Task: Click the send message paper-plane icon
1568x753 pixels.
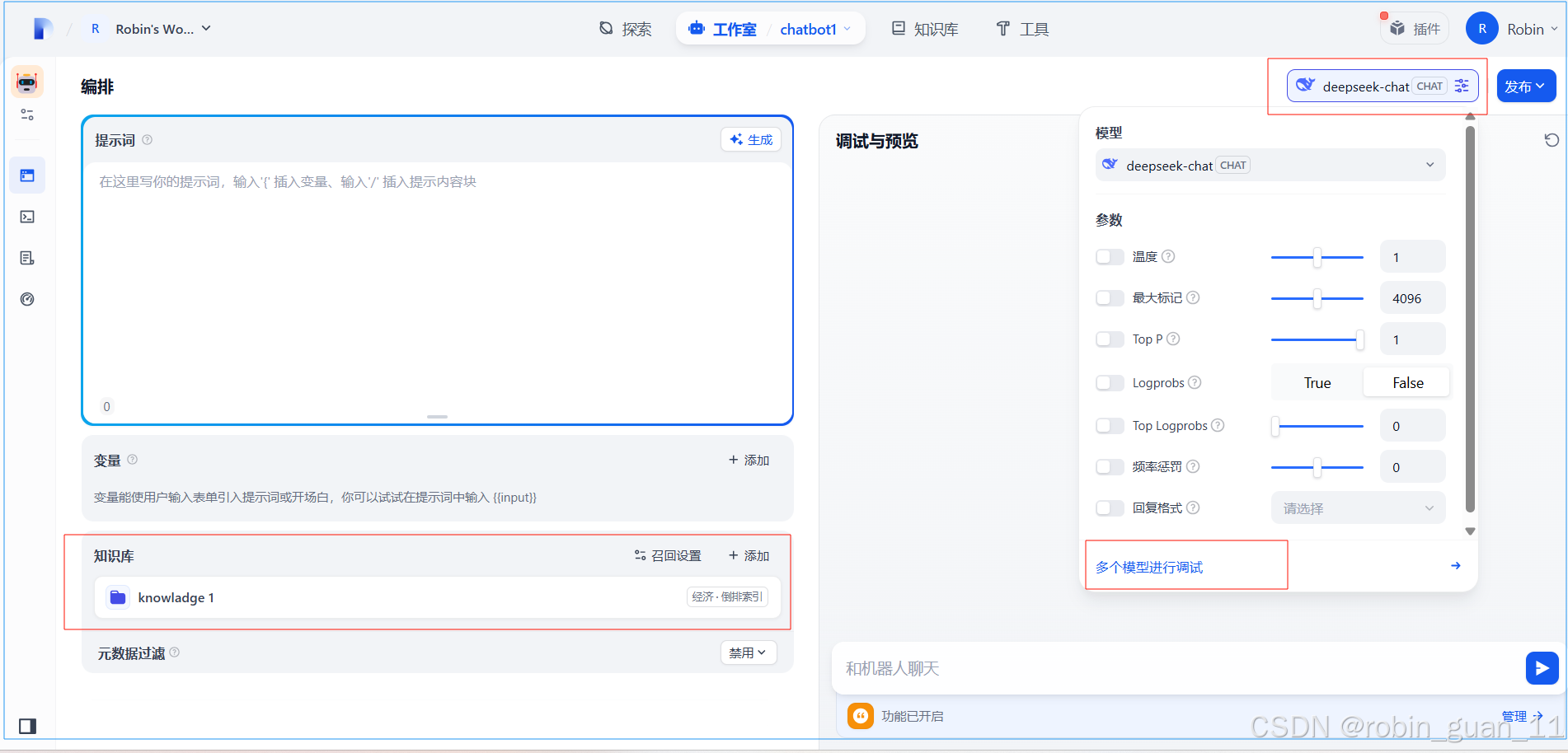Action: pyautogui.click(x=1541, y=668)
